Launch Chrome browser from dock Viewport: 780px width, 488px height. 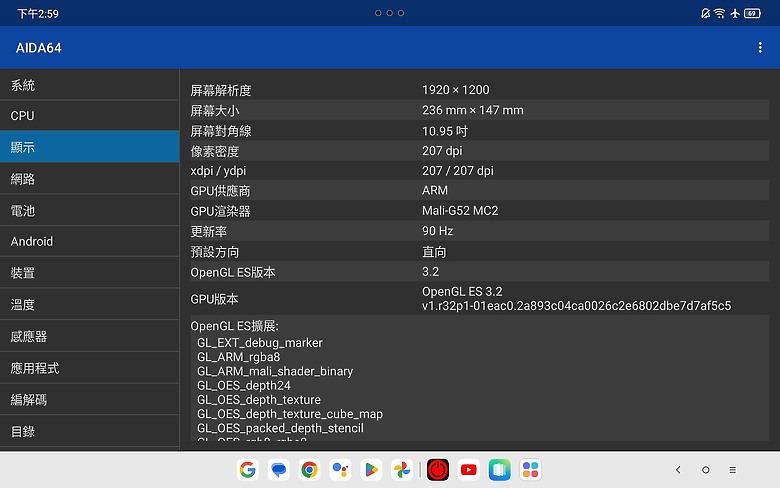click(x=309, y=470)
